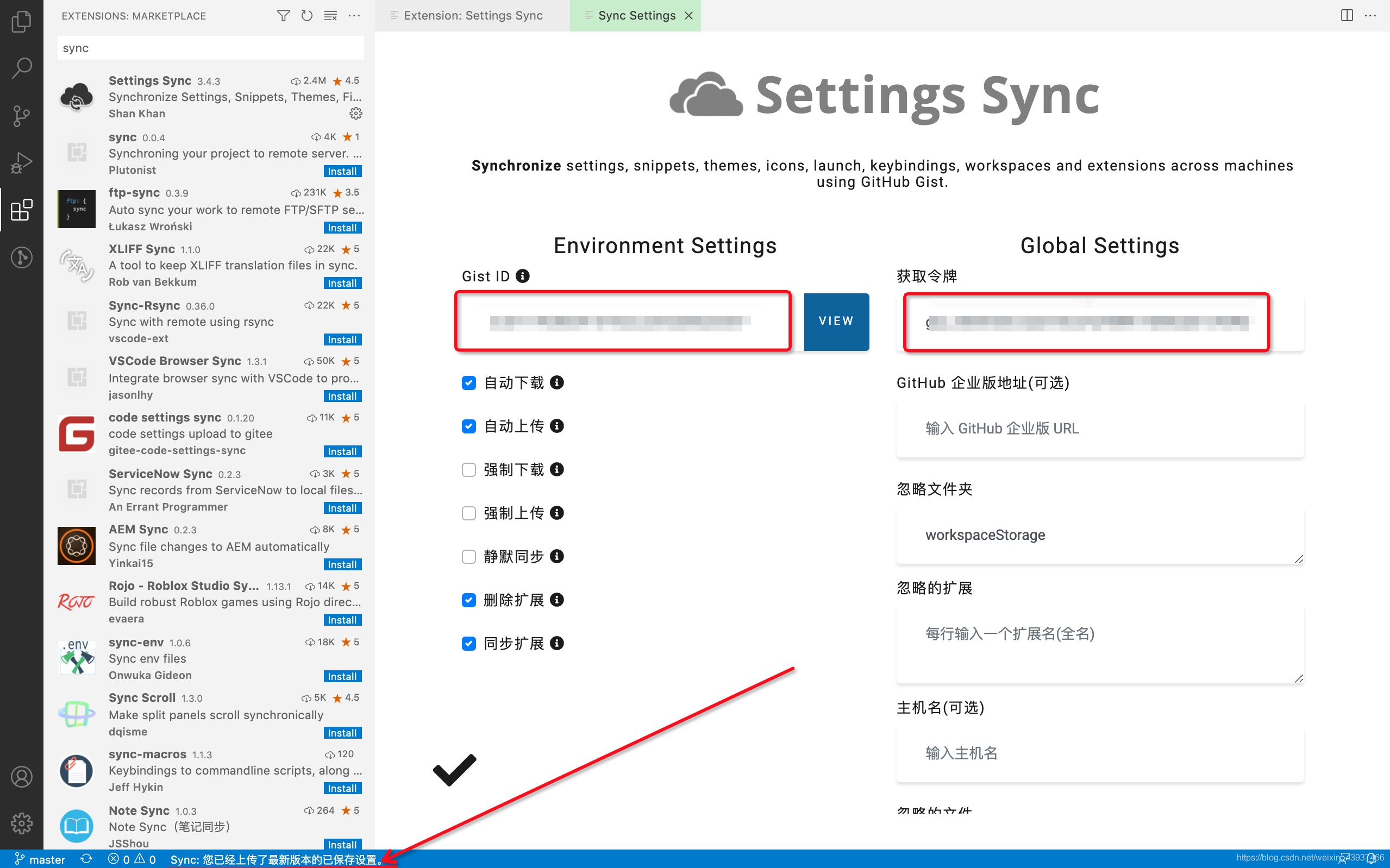Viewport: 1390px width, 868px height.
Task: Show info icon beside 删除扩展
Action: tap(556, 600)
